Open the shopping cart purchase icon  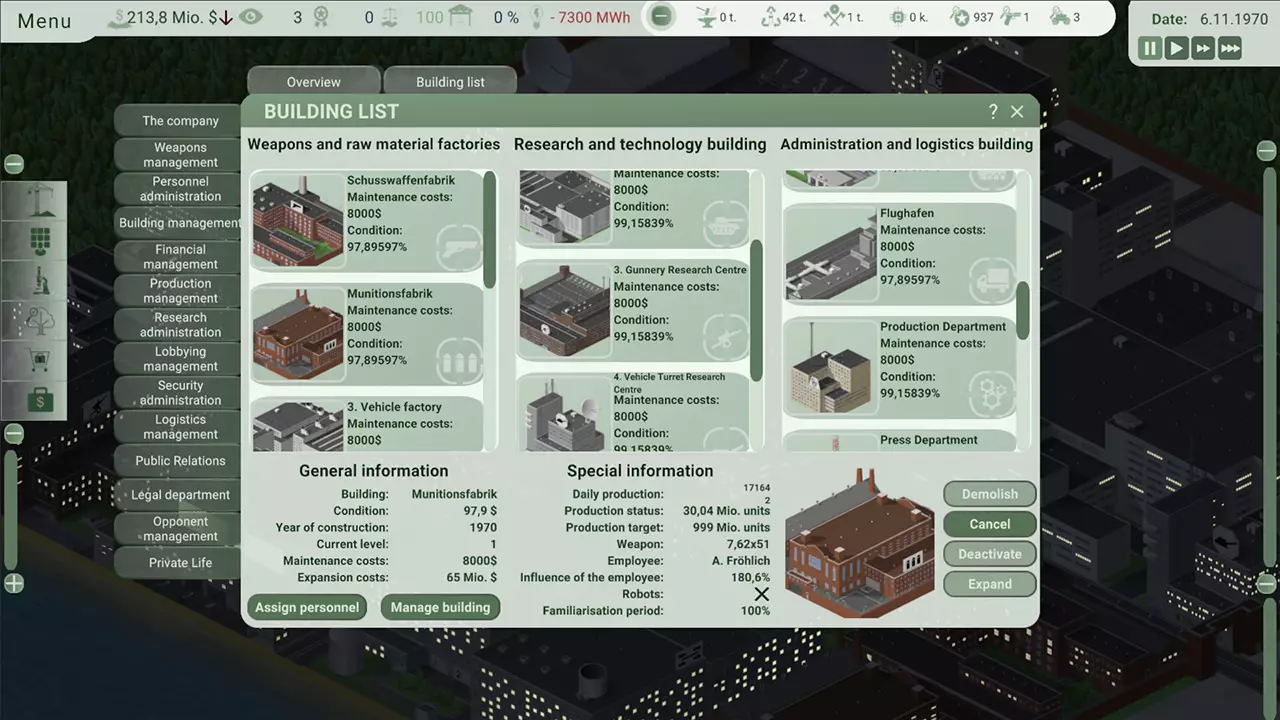coord(40,360)
